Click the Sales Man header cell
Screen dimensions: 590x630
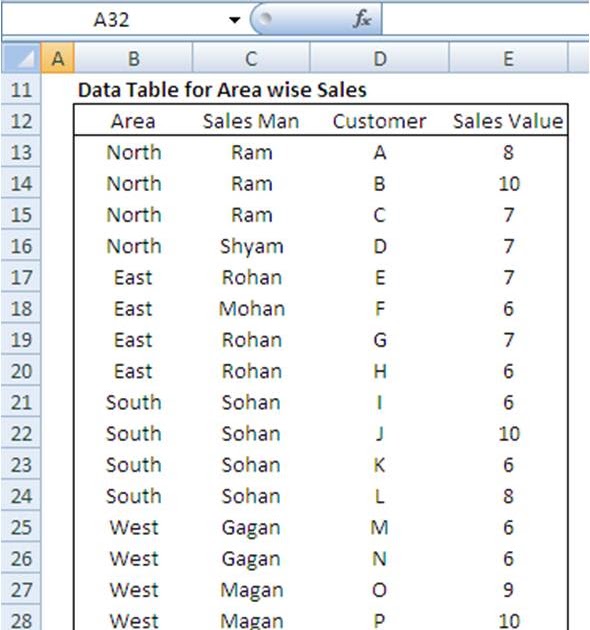pos(251,121)
